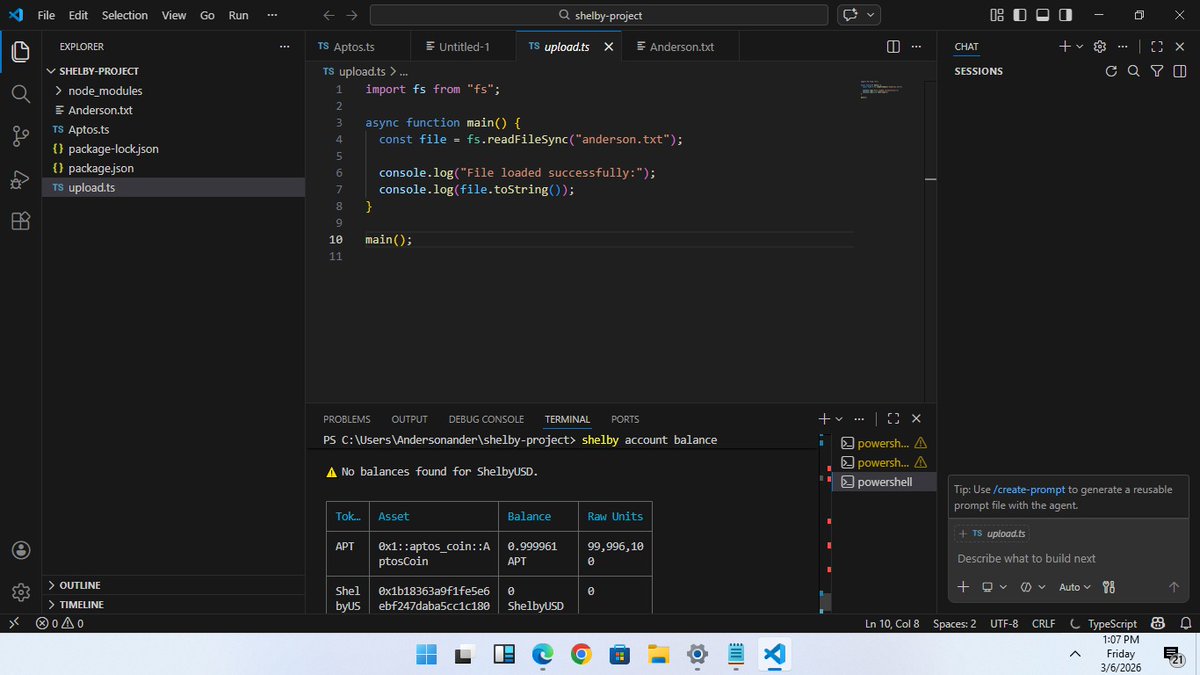Close the upload.ts editor tab

tap(608, 47)
